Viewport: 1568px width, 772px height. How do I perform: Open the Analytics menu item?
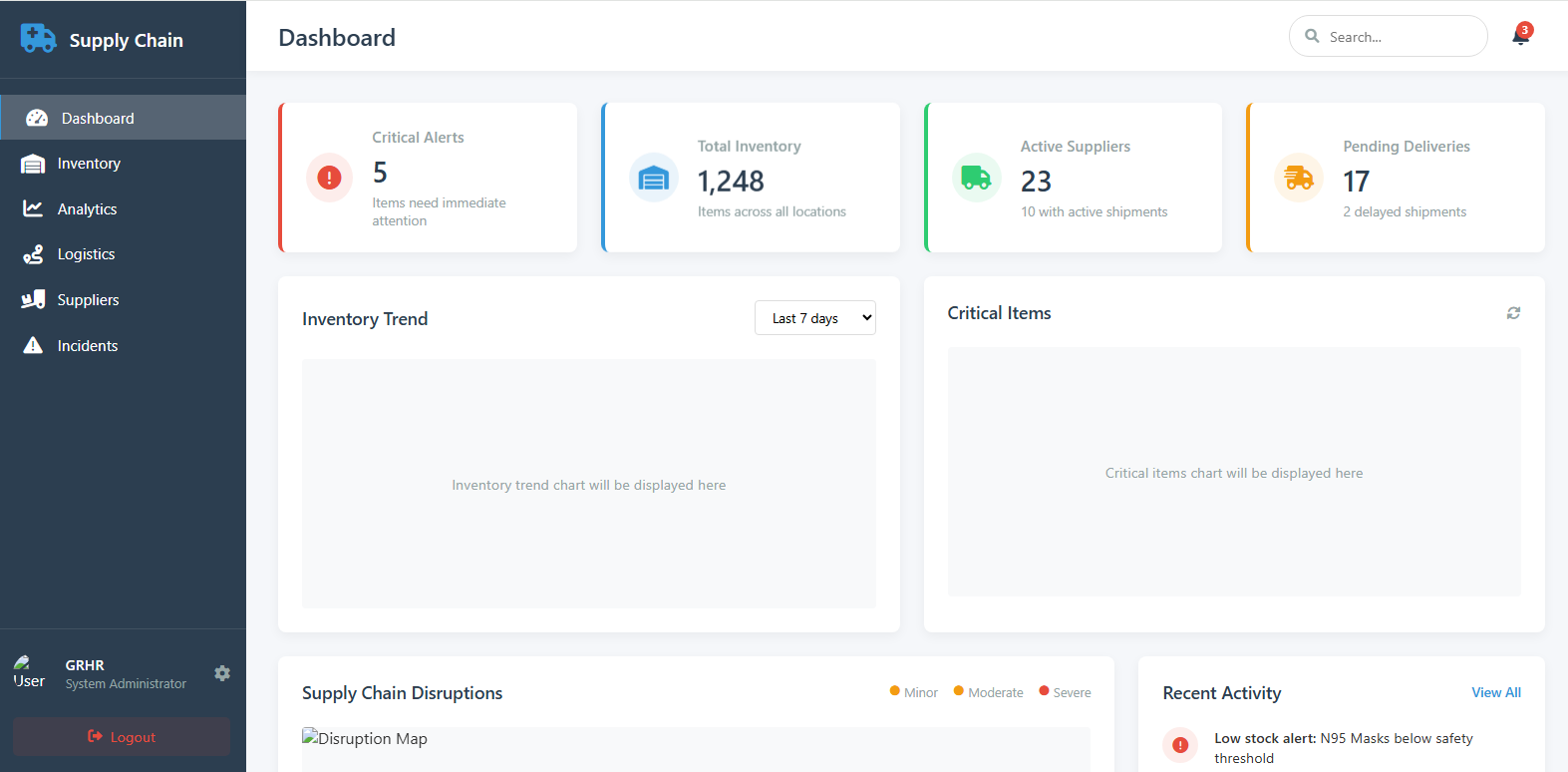[124, 208]
